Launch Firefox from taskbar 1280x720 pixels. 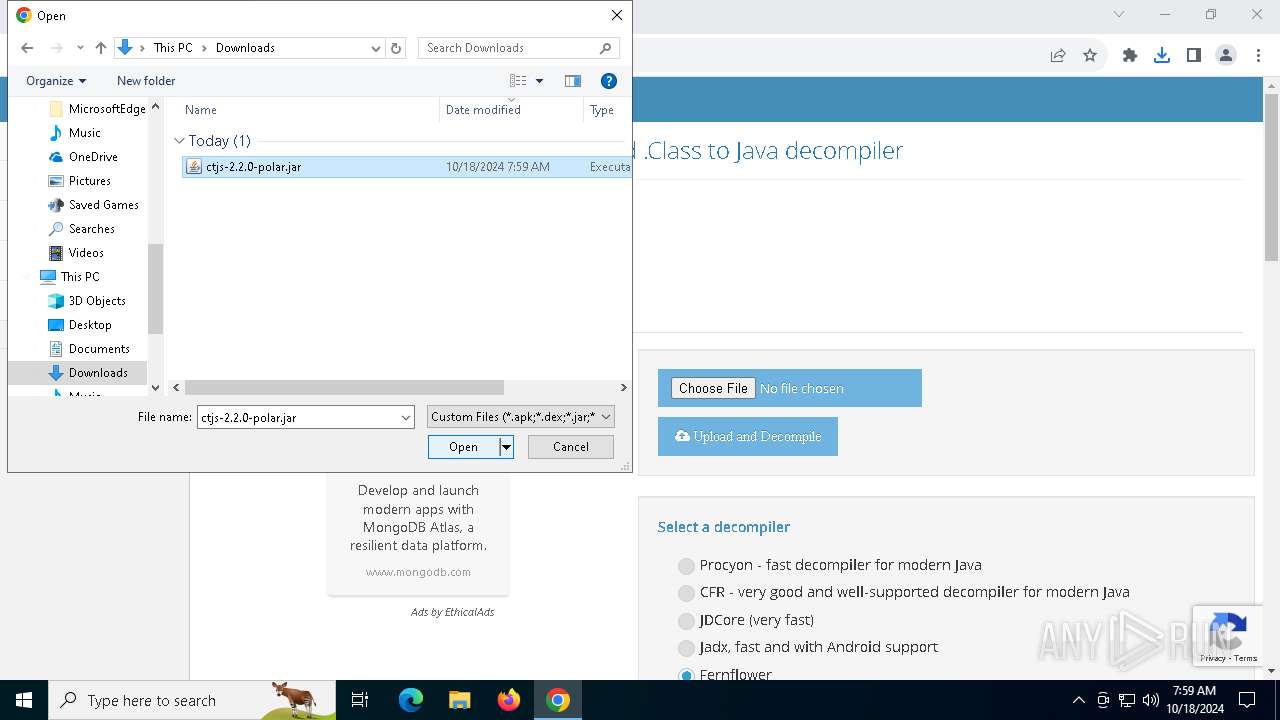509,700
